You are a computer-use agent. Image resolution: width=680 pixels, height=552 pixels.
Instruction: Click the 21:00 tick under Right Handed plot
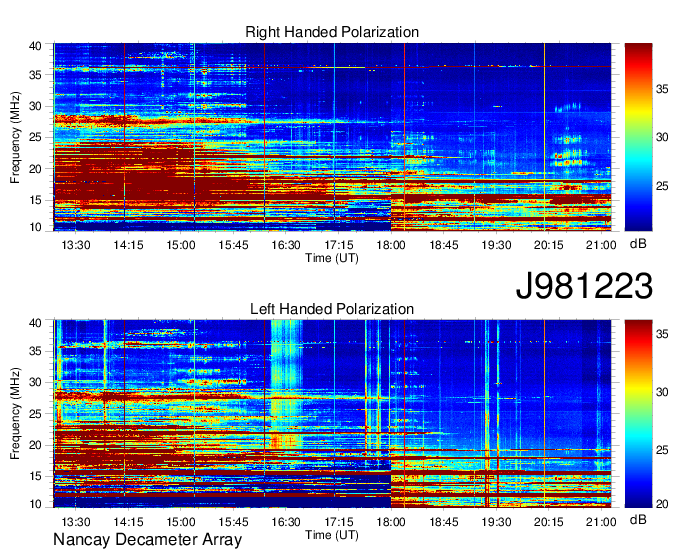point(601,245)
